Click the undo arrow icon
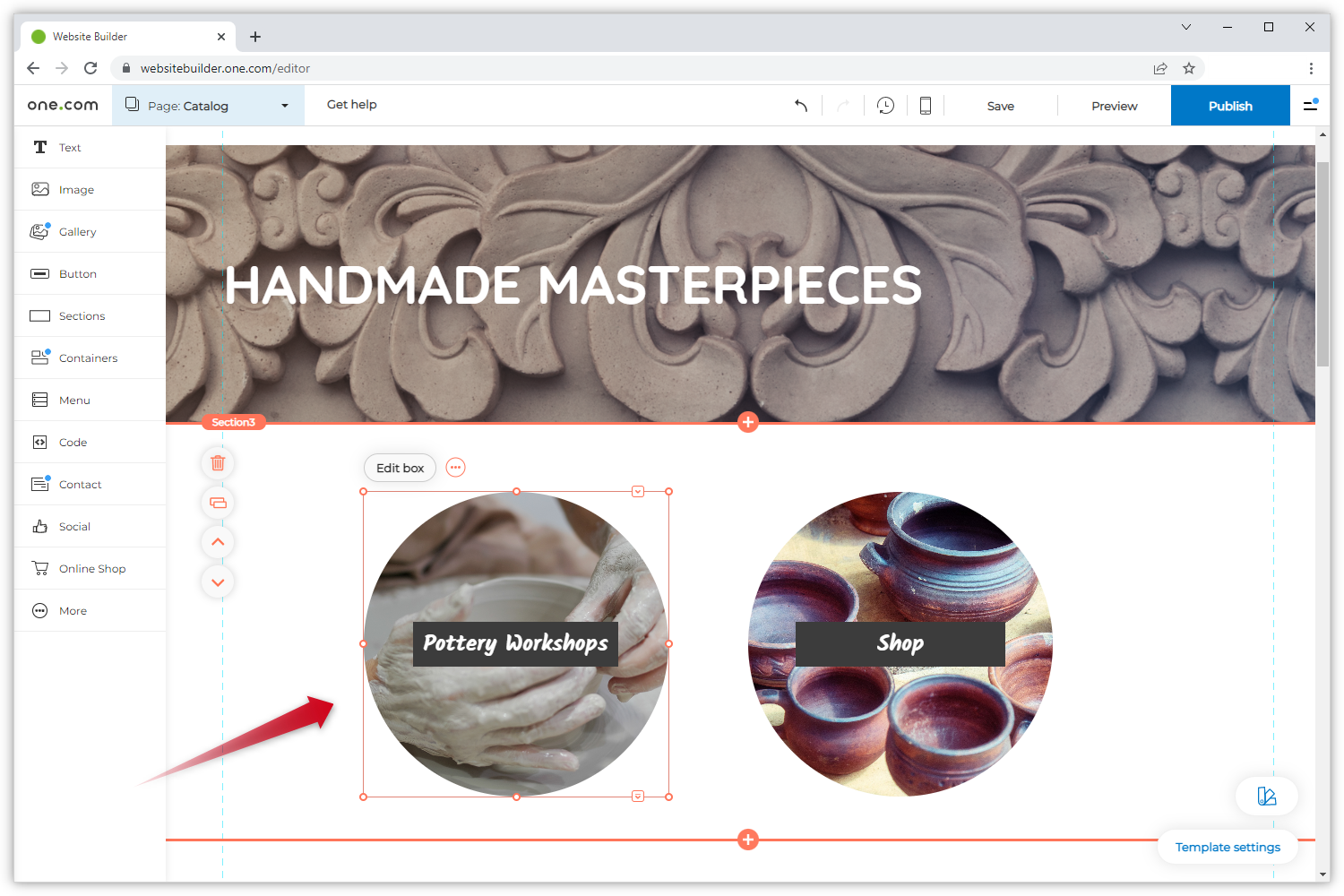 801,106
